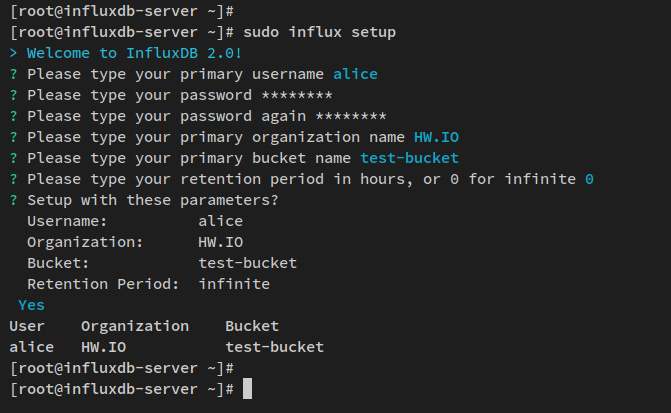Screen dimensions: 671x413
Task: Click the 'Setup with these parameters?' question
Action: (x=152, y=200)
